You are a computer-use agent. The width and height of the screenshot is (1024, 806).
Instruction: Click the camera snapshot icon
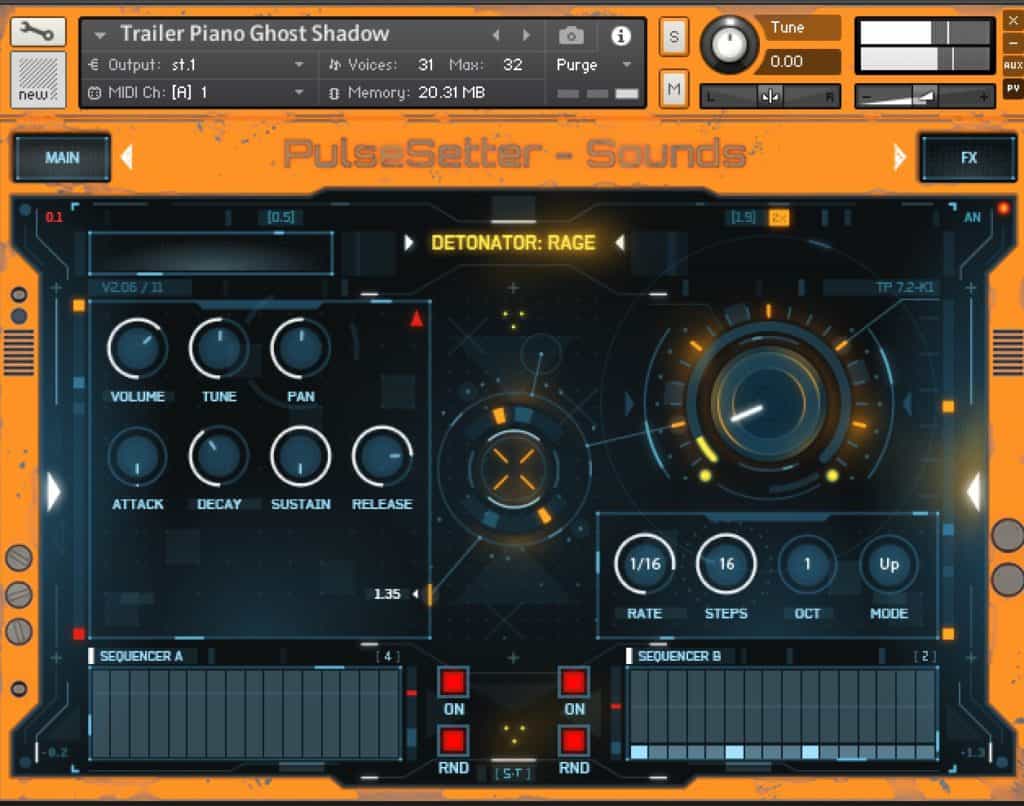pyautogui.click(x=571, y=35)
